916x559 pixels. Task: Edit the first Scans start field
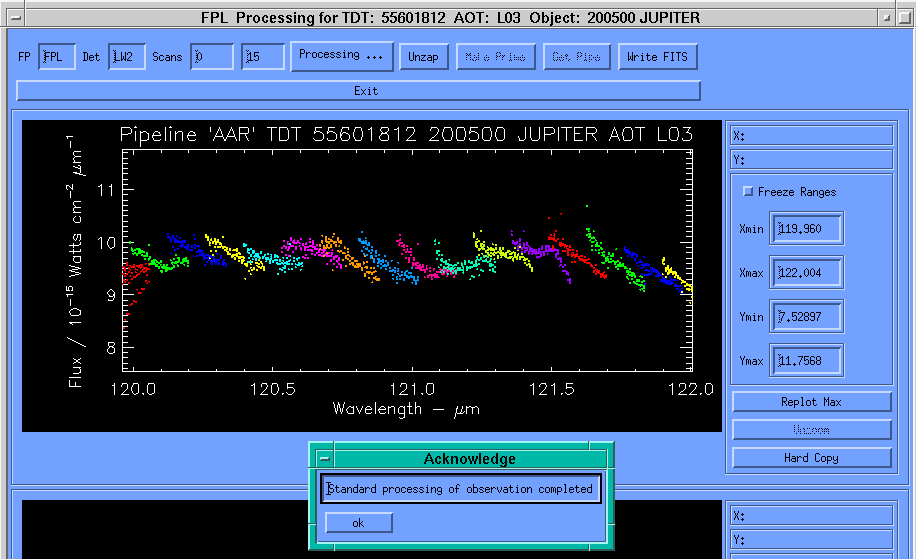click(212, 57)
